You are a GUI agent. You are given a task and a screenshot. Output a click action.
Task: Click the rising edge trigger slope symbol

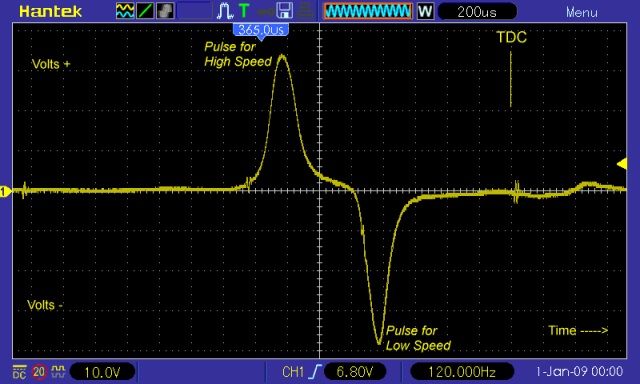pos(315,372)
